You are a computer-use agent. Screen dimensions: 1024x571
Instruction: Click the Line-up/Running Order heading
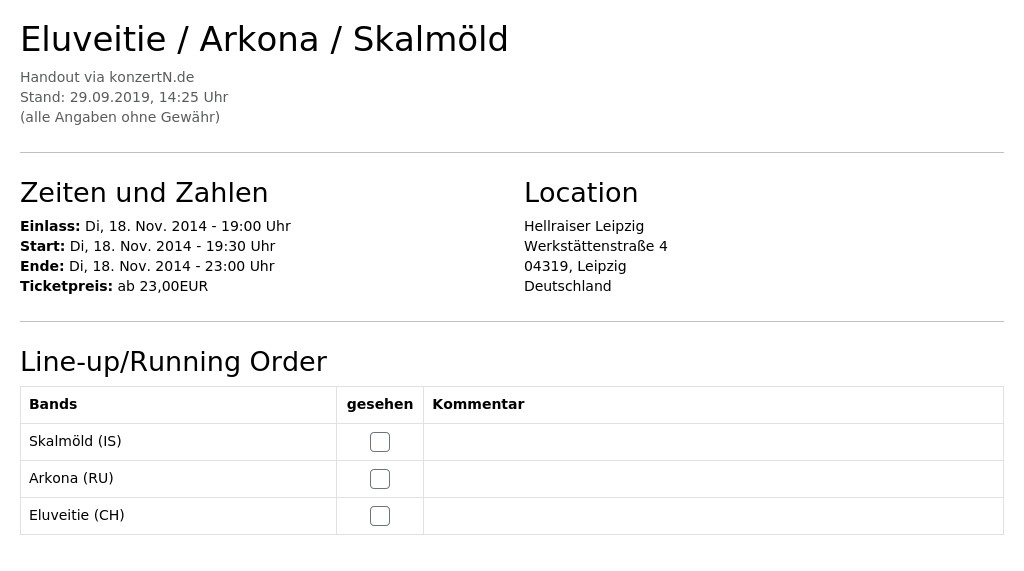point(173,362)
